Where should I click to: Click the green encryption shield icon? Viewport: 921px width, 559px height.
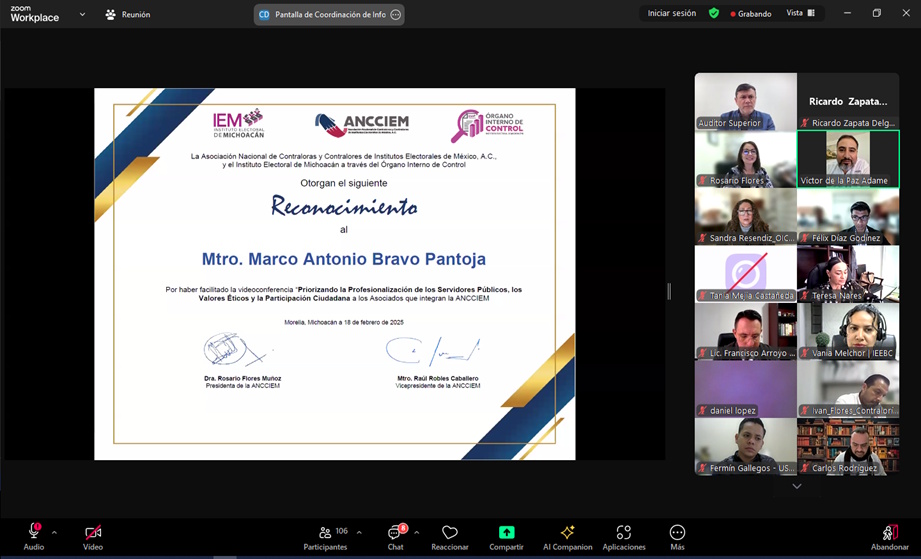click(713, 13)
